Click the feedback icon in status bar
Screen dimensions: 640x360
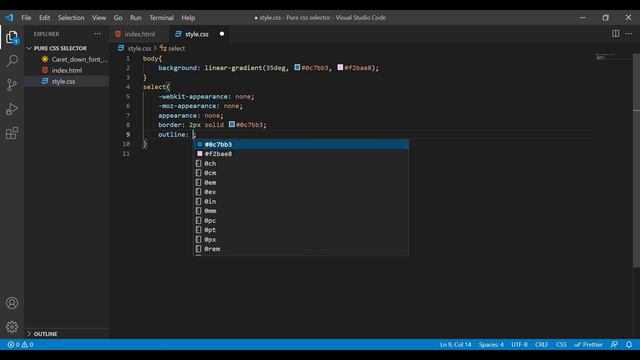pos(614,344)
